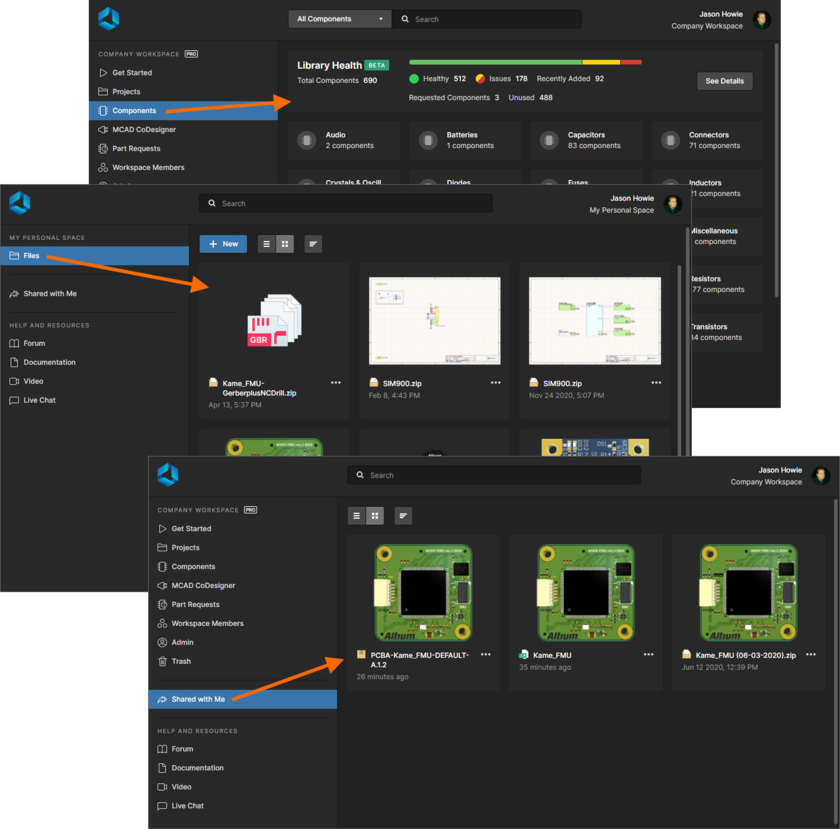Click the Library Health status color bar
This screenshot has width=840, height=829.
pyautogui.click(x=525, y=61)
